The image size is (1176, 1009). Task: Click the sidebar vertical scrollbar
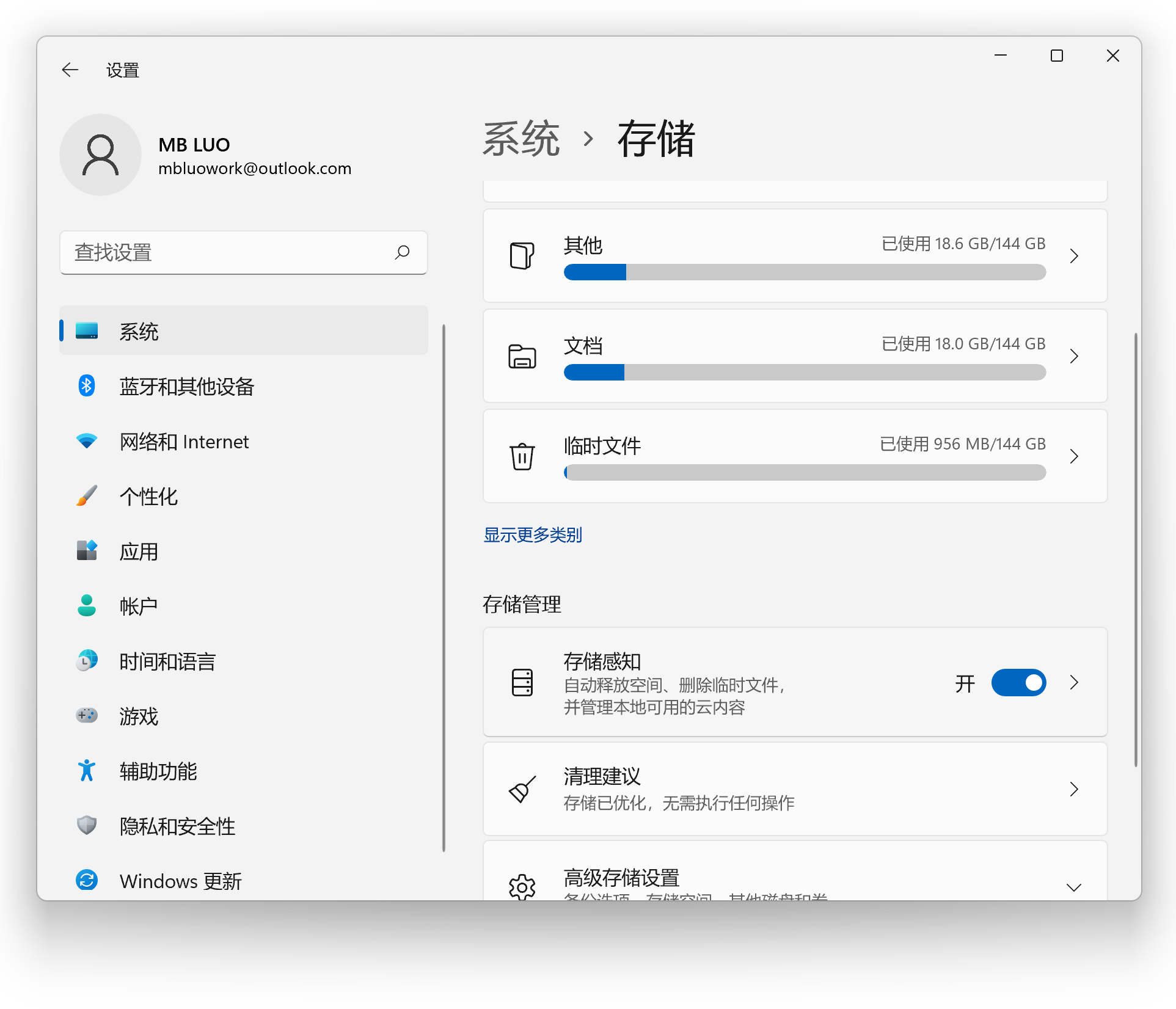point(444,588)
